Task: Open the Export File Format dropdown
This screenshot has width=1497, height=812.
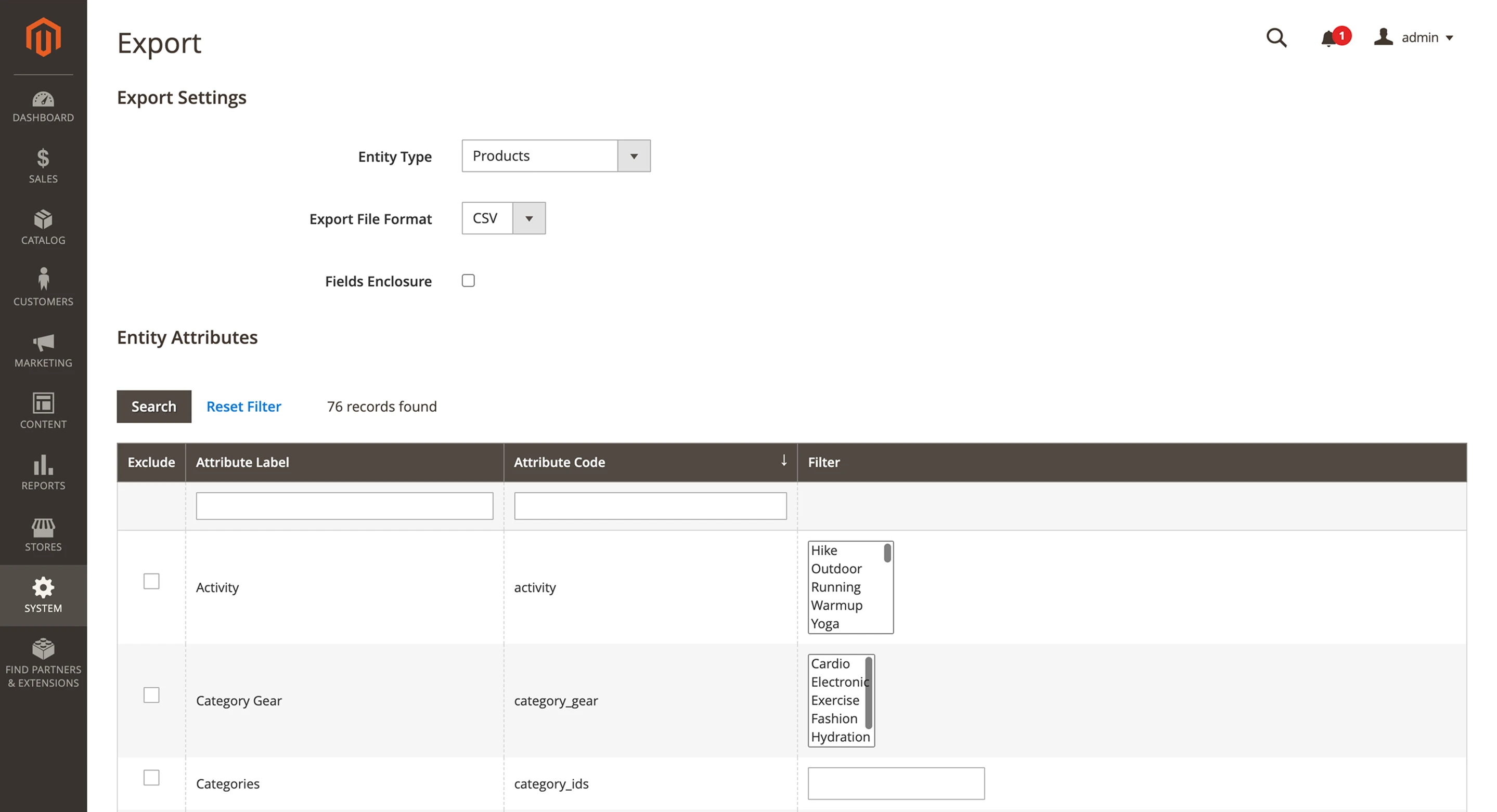Action: [x=528, y=218]
